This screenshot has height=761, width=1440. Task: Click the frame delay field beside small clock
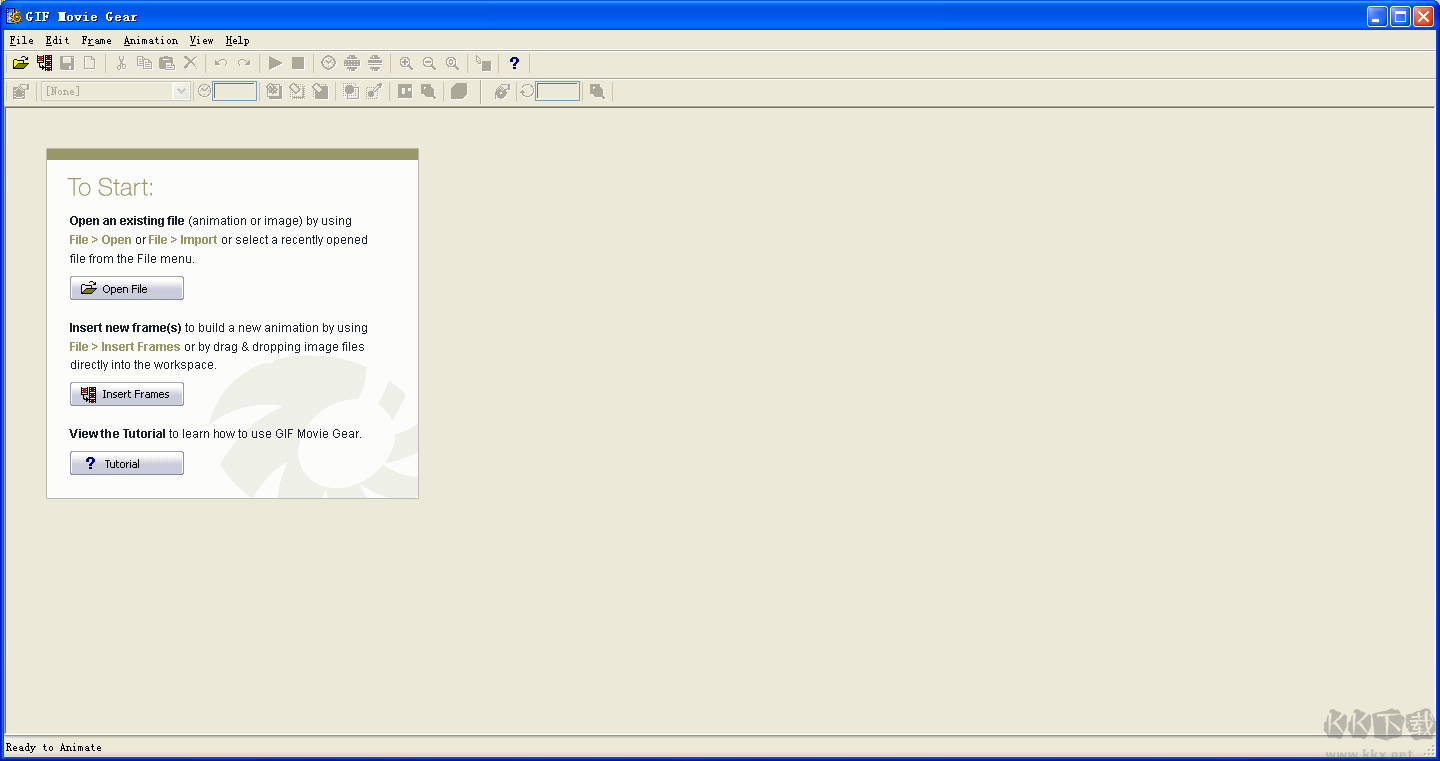click(235, 91)
